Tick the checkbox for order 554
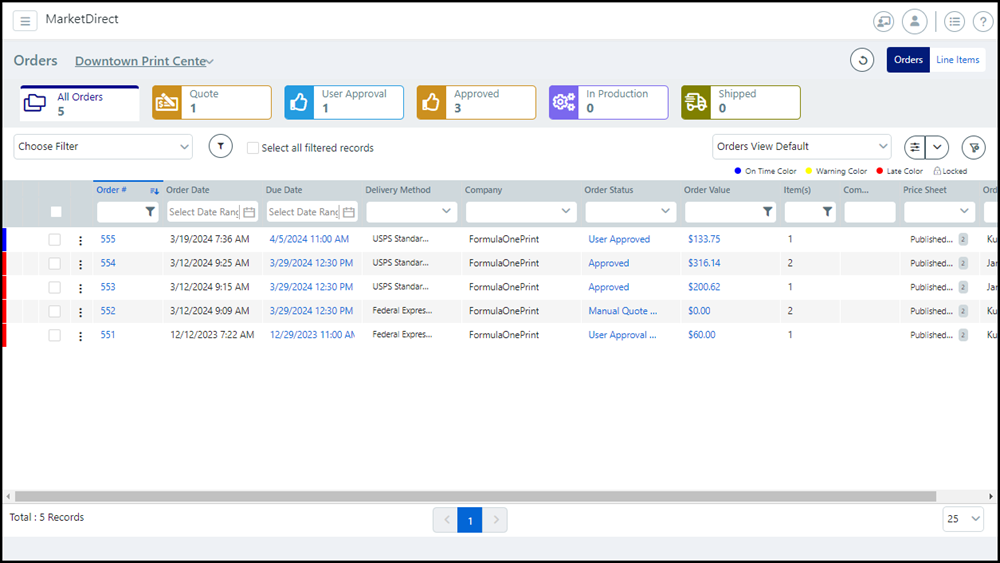The image size is (1000, 563). click(55, 264)
